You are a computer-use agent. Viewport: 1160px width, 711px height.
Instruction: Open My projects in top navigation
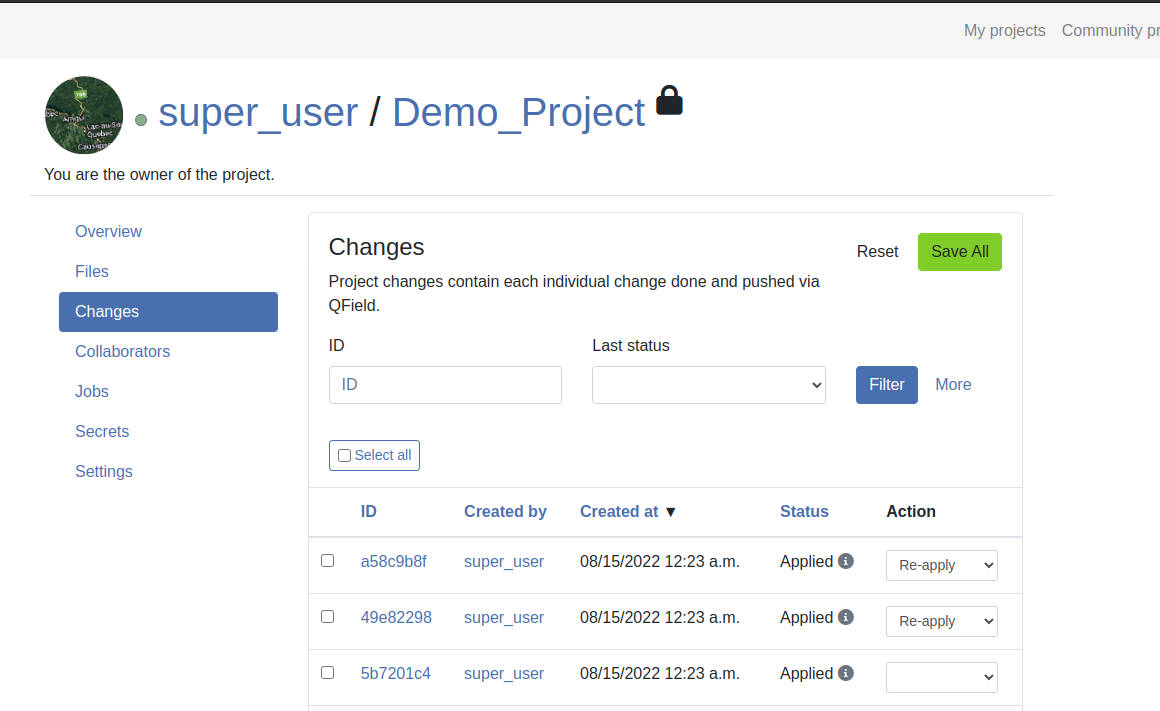point(1004,30)
